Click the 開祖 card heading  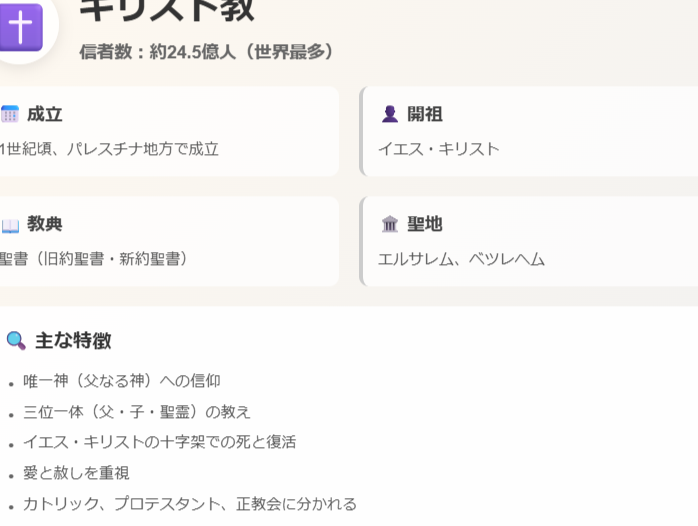(x=425, y=114)
